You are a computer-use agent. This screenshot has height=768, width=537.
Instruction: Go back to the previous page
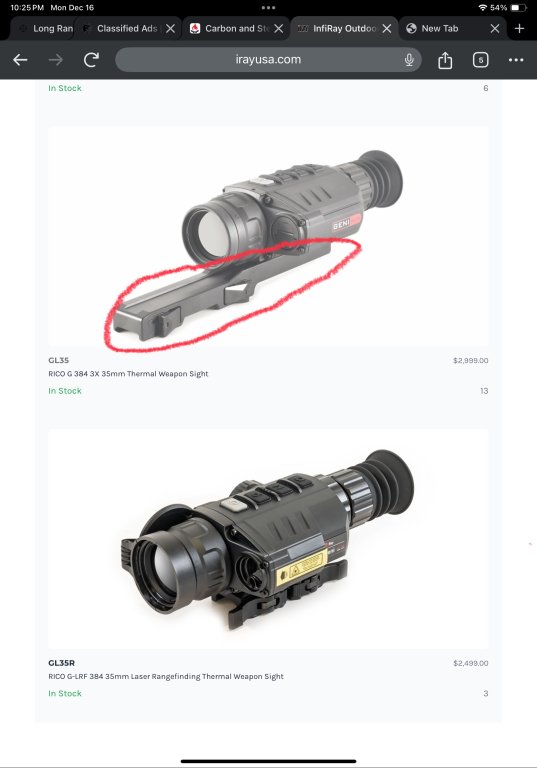(20, 60)
